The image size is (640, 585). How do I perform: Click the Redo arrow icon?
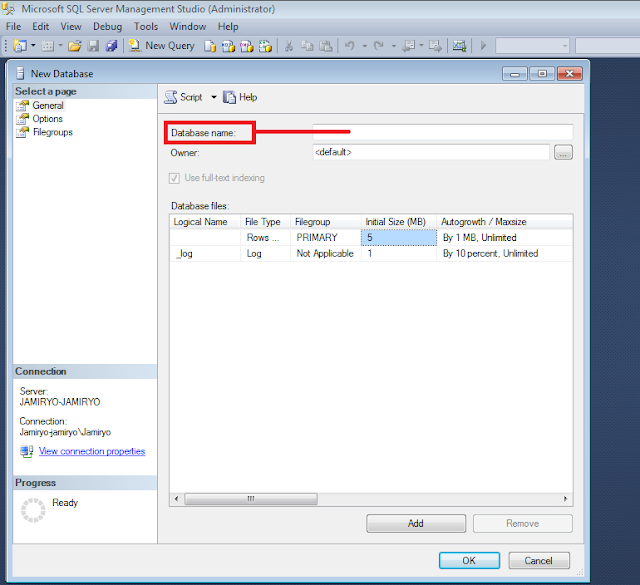379,46
